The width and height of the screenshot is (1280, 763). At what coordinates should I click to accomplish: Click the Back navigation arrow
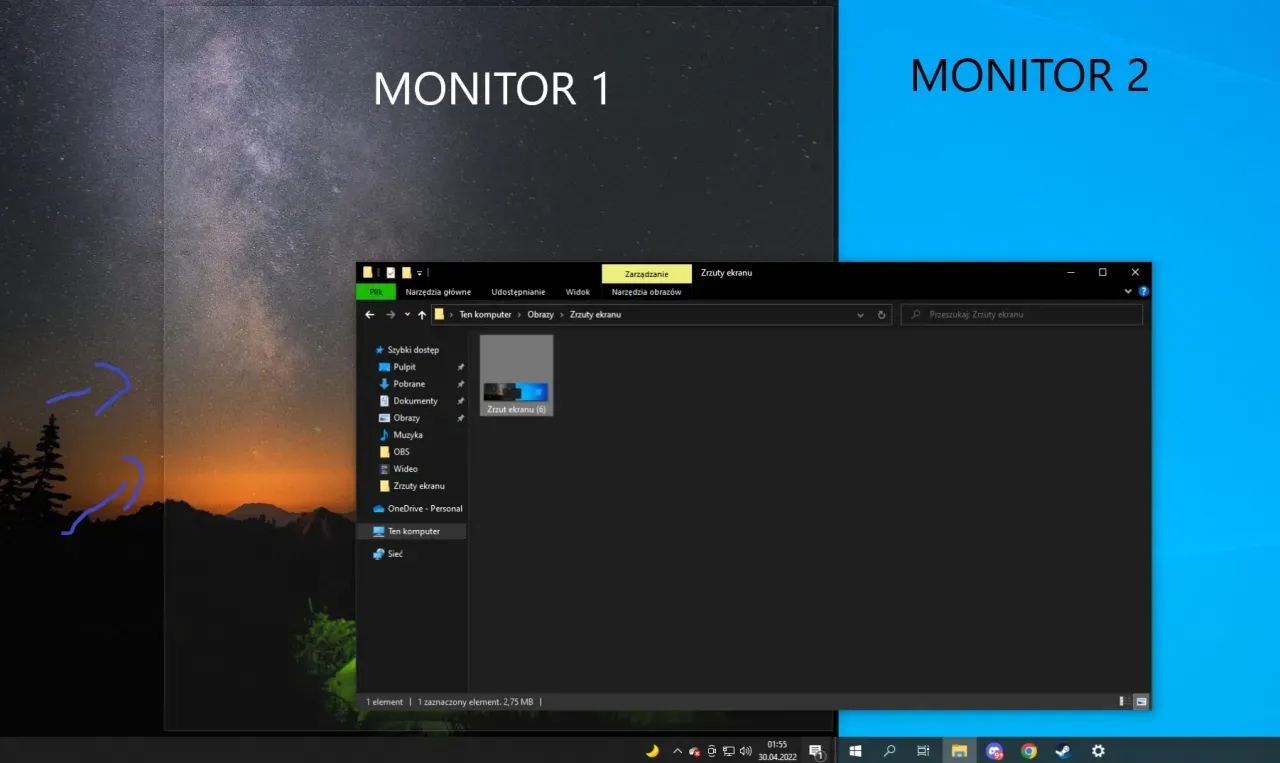[370, 315]
